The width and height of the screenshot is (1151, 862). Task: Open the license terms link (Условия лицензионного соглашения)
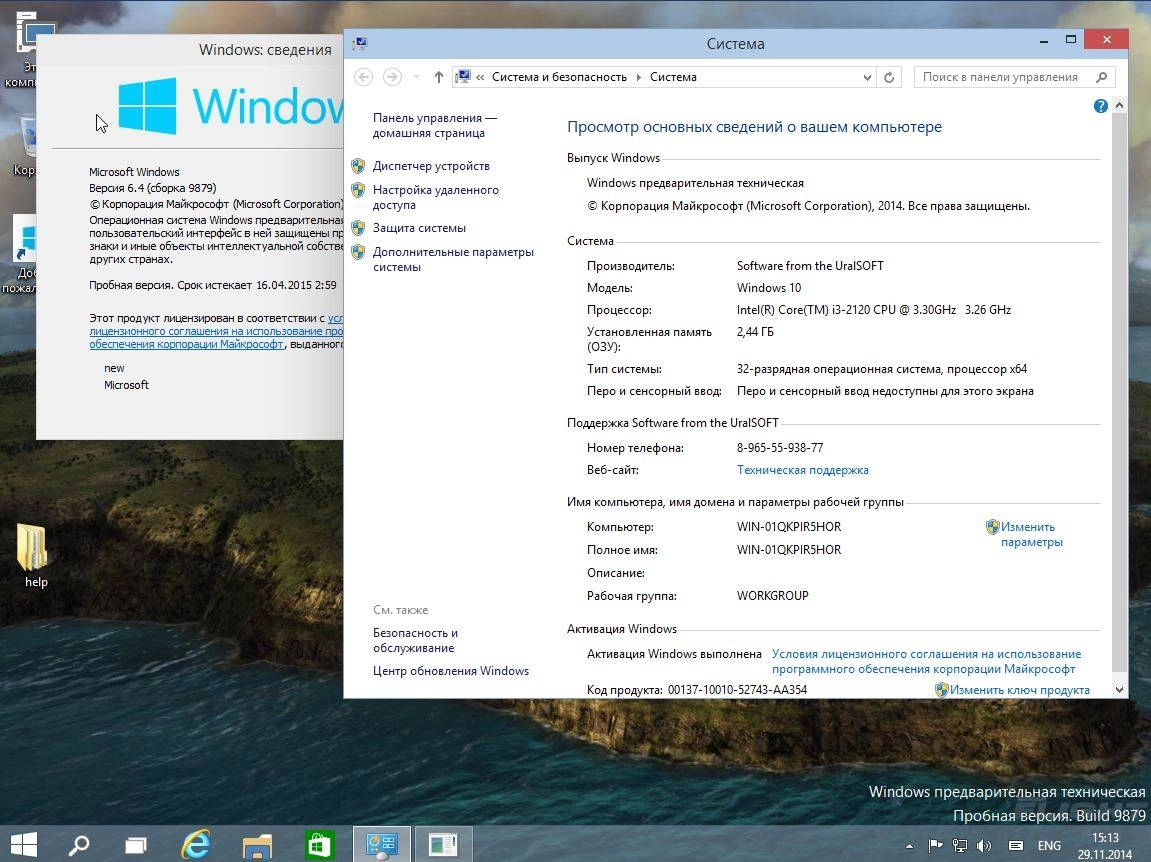926,662
